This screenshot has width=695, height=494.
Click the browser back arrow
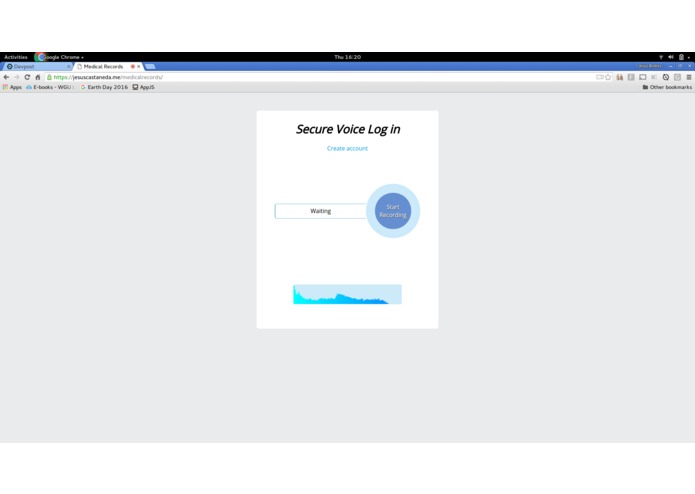pos(6,77)
